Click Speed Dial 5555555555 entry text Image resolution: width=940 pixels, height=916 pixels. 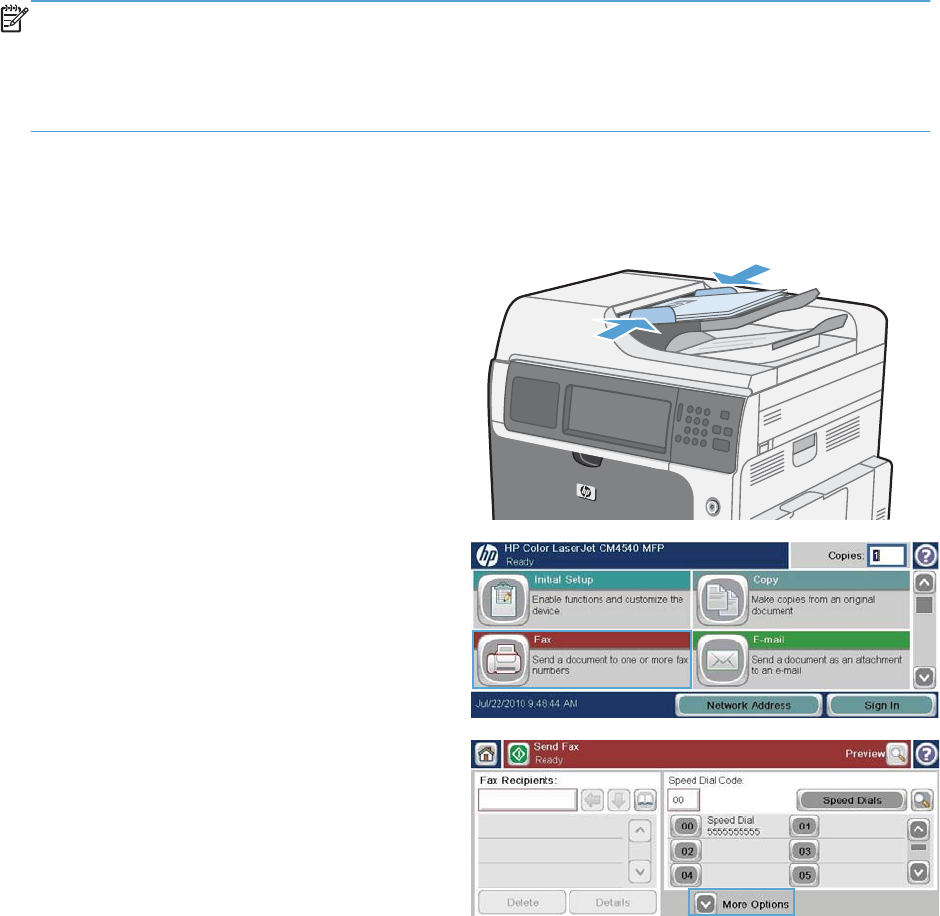(733, 826)
